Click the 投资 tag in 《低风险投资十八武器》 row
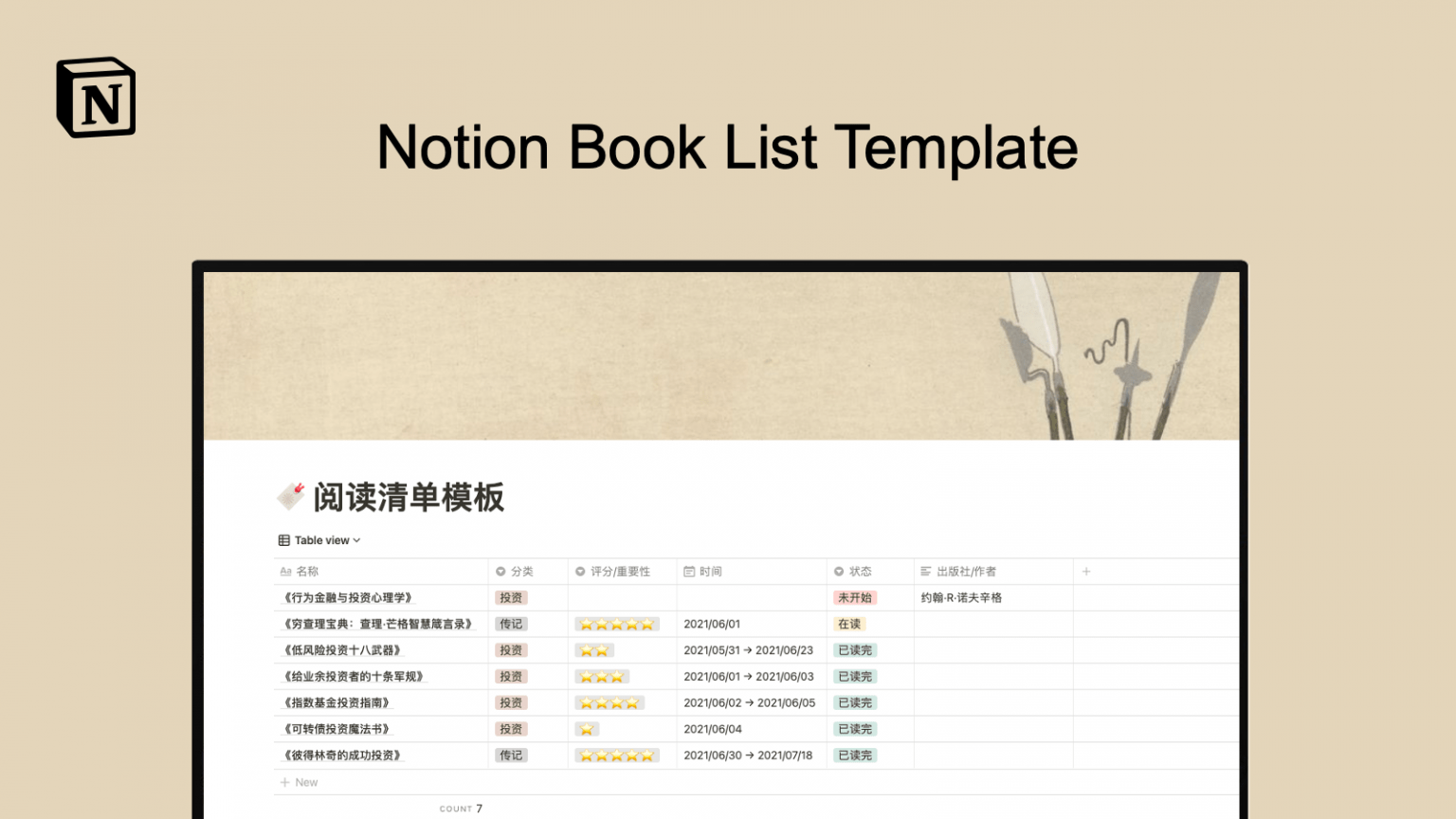This screenshot has width=1456, height=819. pos(511,650)
